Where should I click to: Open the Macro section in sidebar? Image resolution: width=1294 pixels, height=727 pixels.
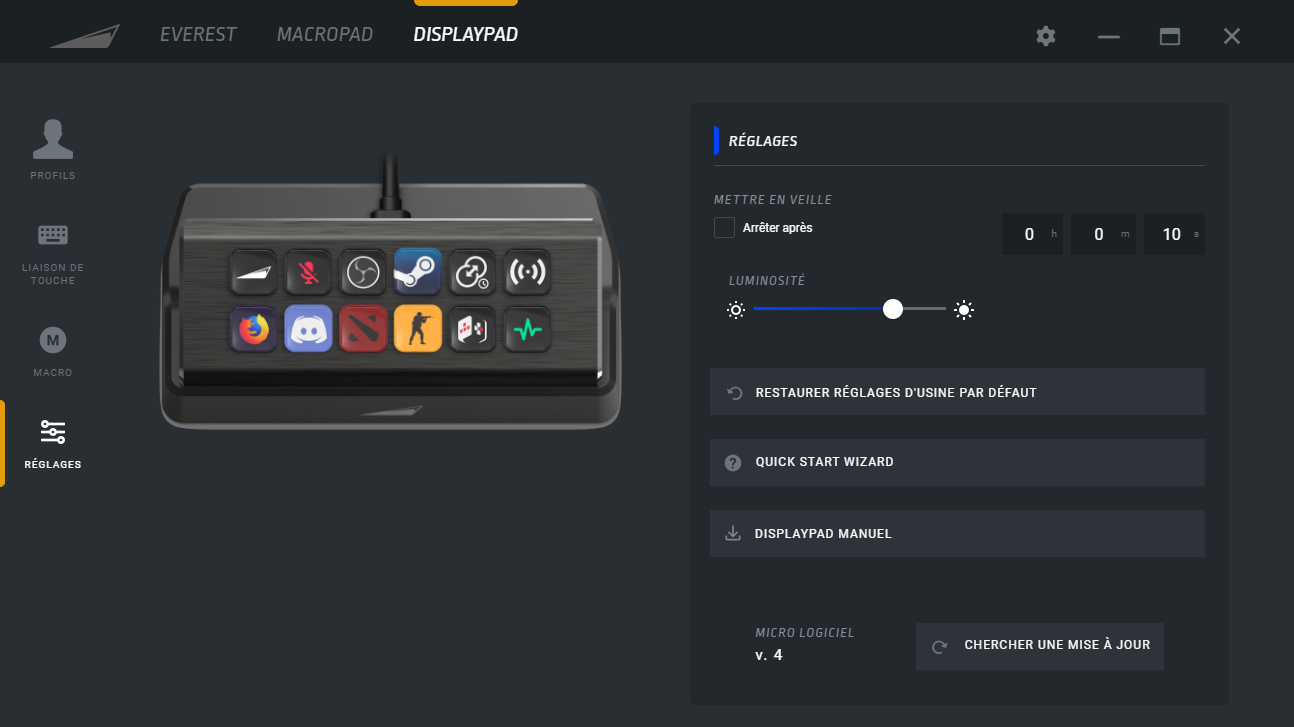coord(53,351)
